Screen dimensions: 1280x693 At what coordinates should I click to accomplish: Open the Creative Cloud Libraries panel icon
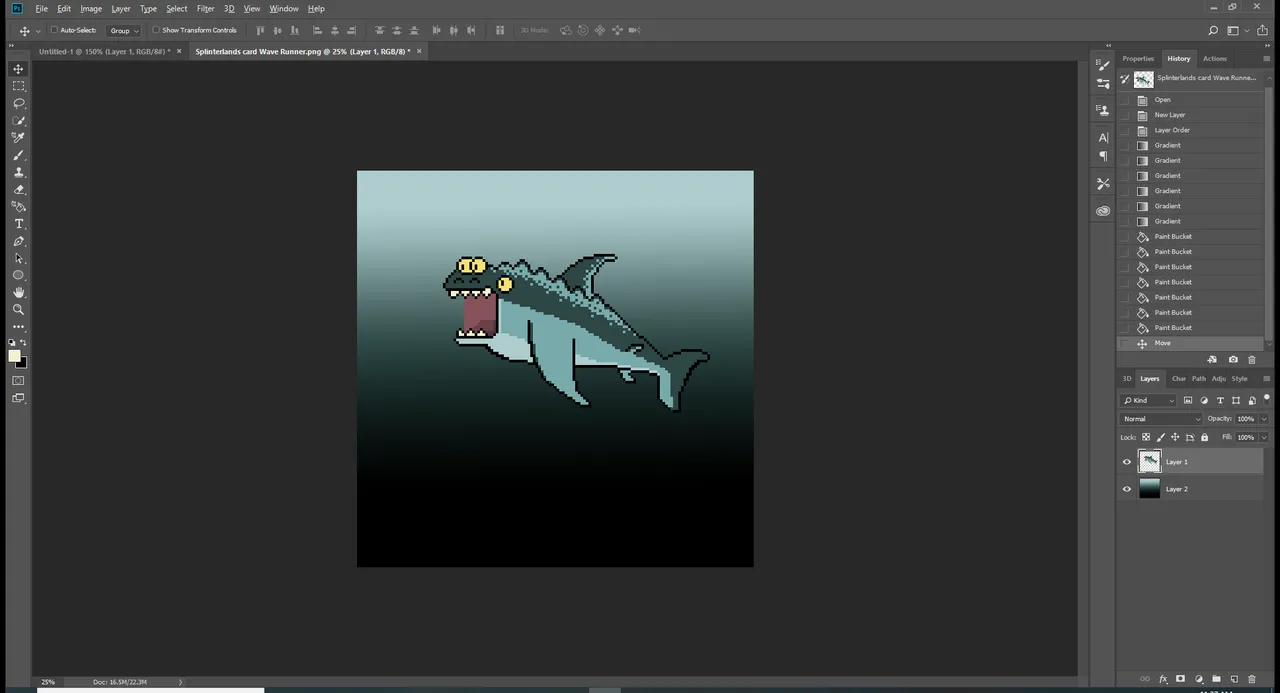(x=1103, y=211)
